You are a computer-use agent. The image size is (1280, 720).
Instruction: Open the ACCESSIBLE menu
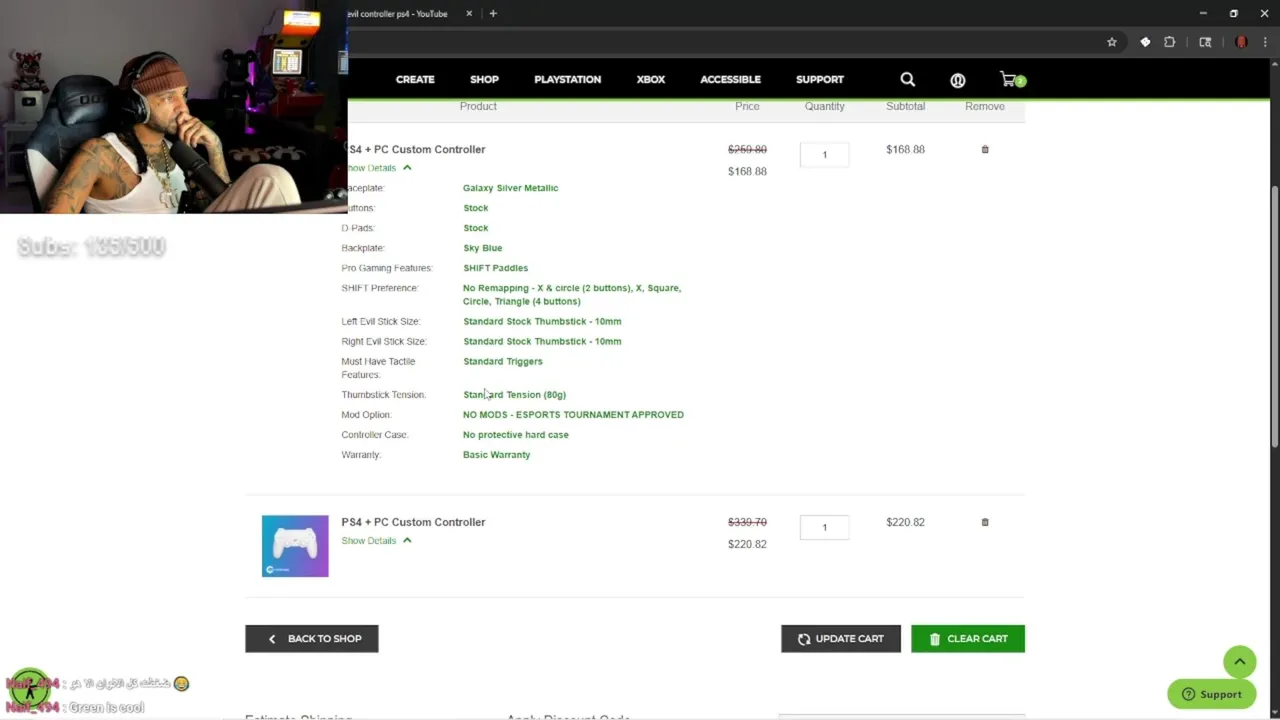730,79
